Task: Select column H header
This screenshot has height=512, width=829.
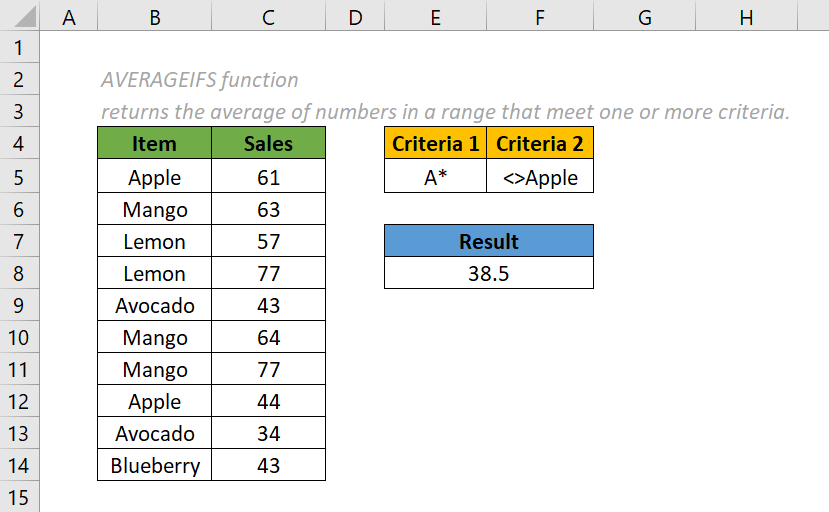Action: (x=746, y=17)
